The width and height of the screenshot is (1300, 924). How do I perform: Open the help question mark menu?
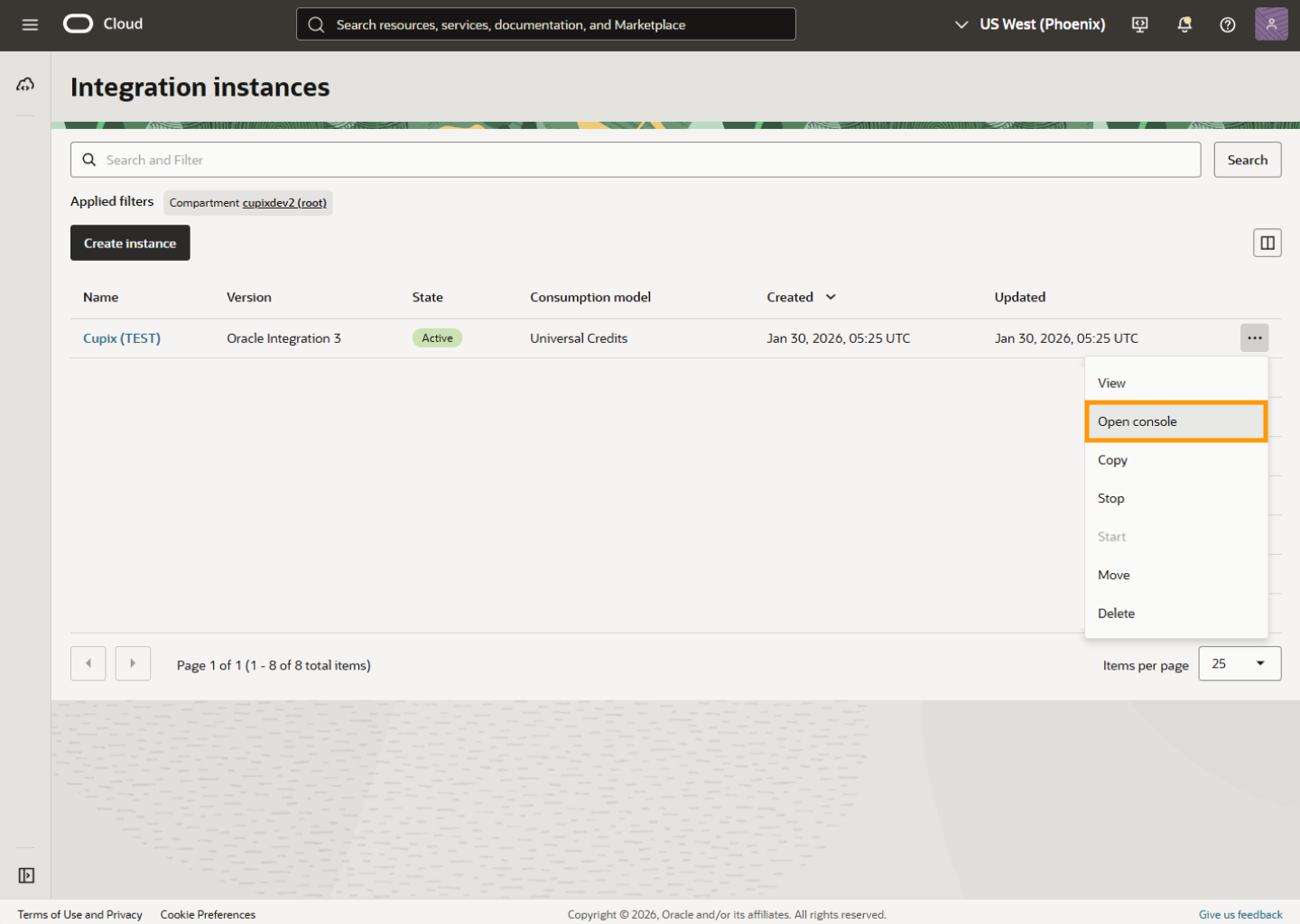(1228, 24)
